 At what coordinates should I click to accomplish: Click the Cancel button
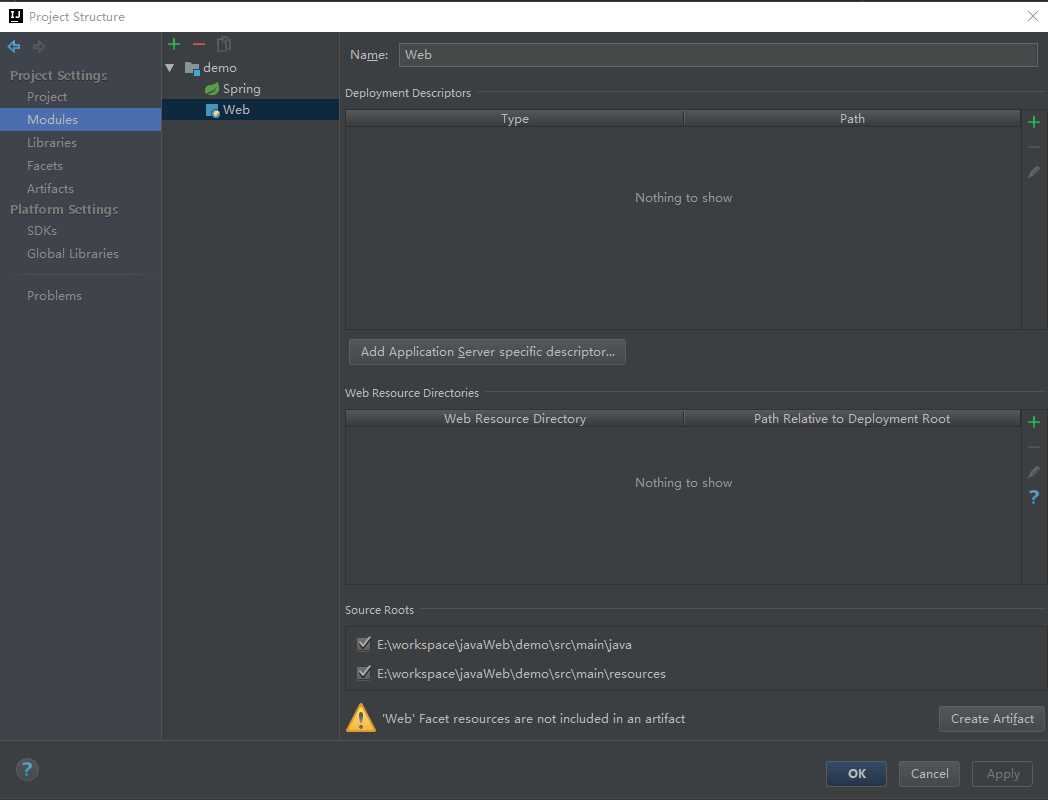tap(929, 773)
